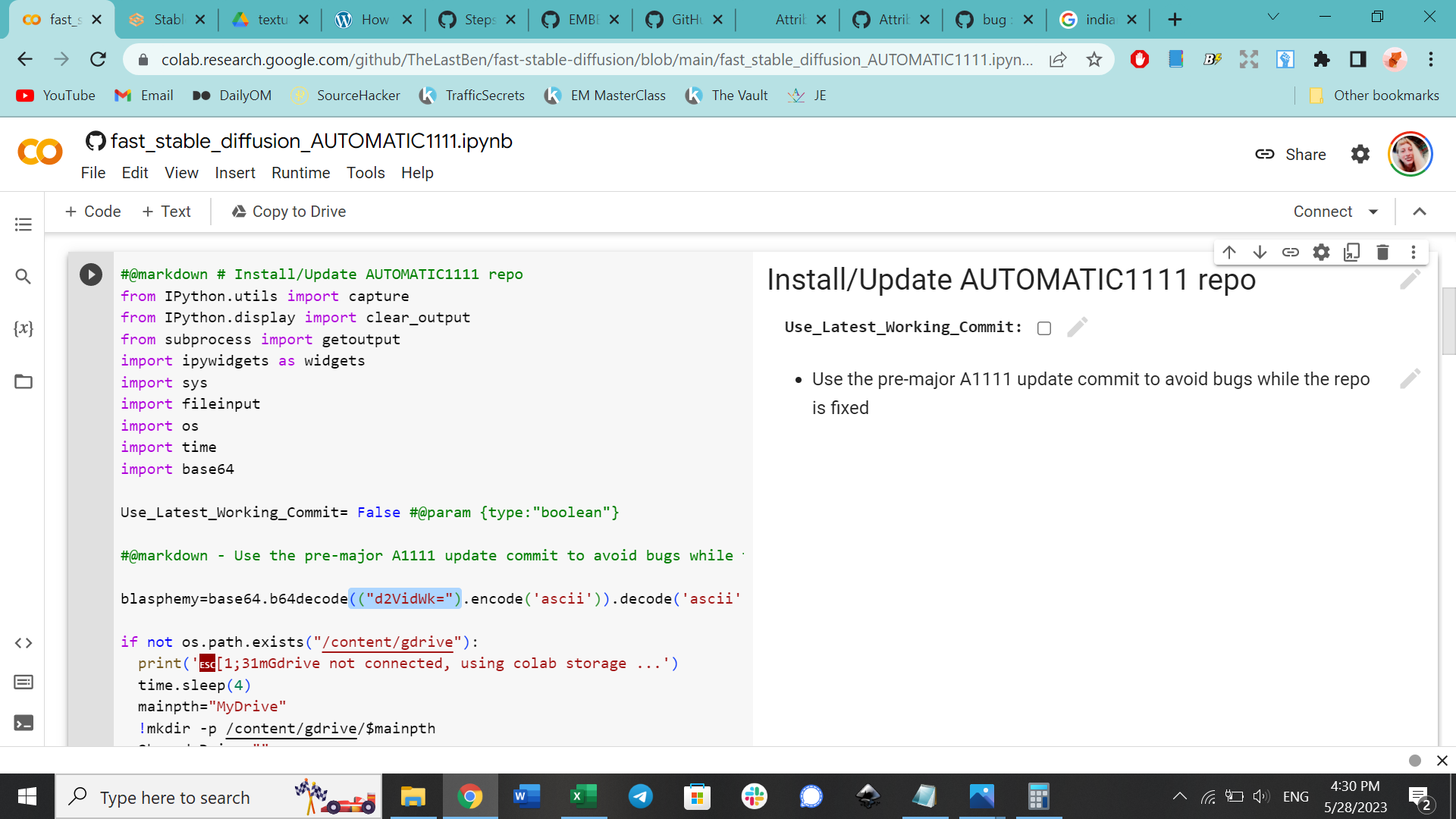Move the cell up
The height and width of the screenshot is (819, 1456).
pyautogui.click(x=1229, y=252)
